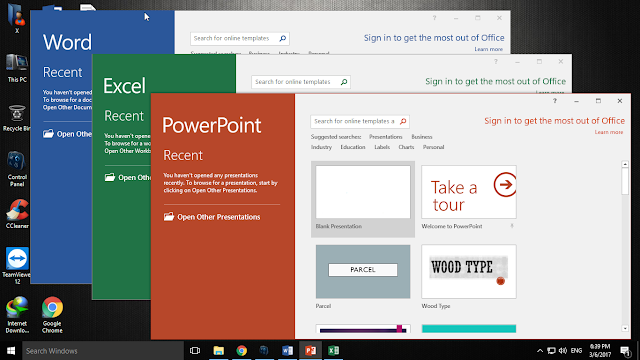Screen dimensions: 640x360
Task: Select the Education suggested search
Action: (353, 147)
